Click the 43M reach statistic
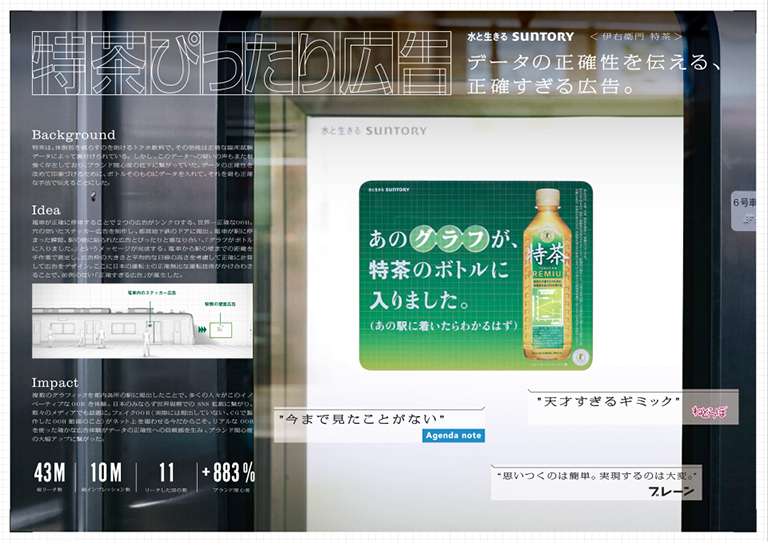Screen dimensions: 768x542 pos(50,473)
